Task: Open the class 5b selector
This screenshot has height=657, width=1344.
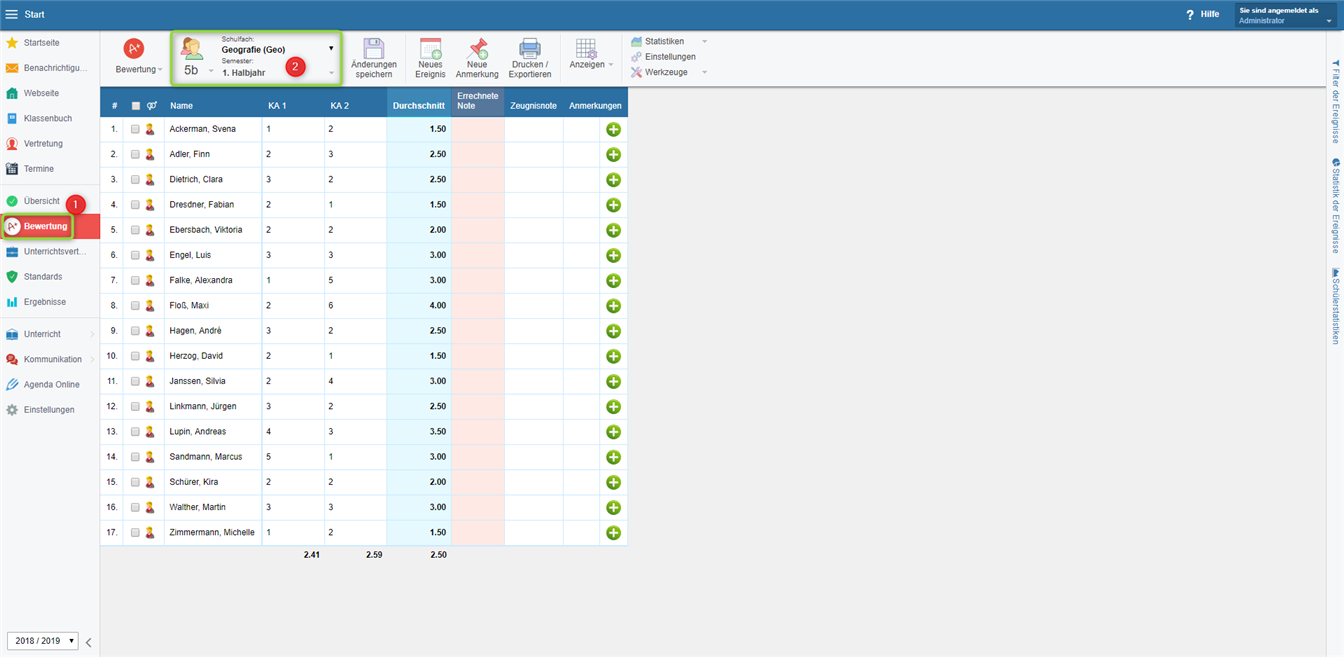Action: tap(196, 59)
